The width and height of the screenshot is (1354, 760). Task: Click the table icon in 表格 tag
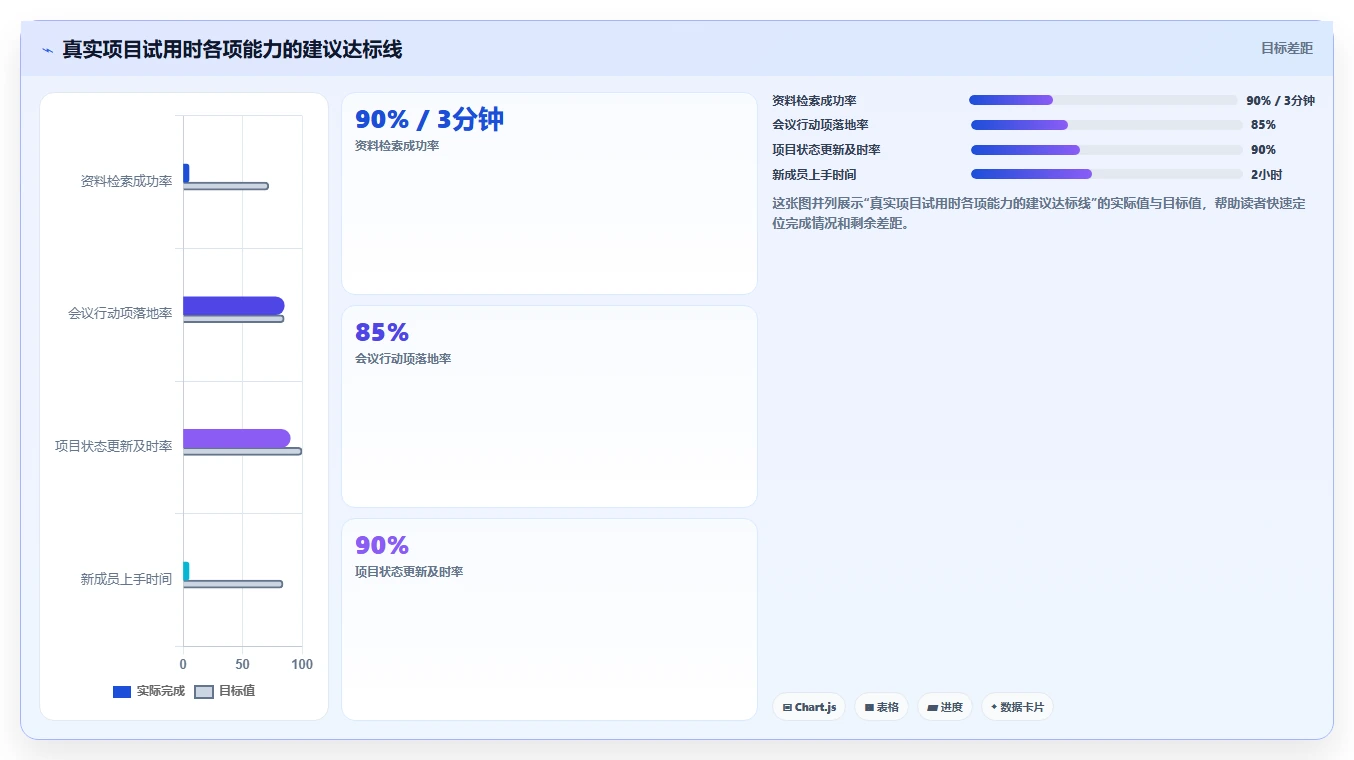click(869, 707)
